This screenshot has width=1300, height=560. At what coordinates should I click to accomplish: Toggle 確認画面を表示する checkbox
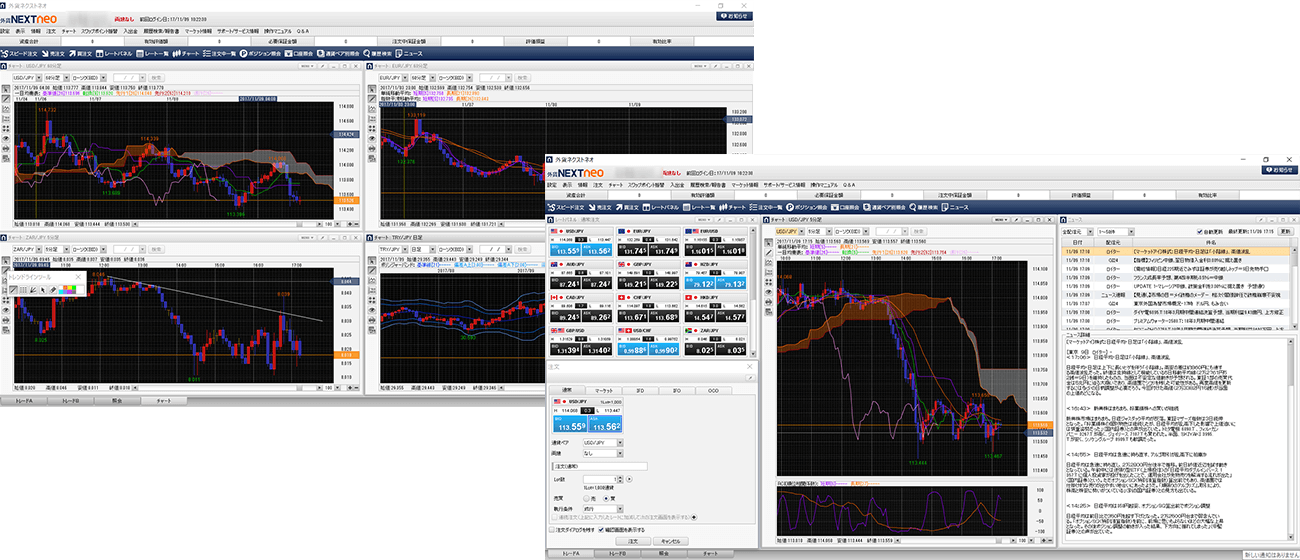pyautogui.click(x=601, y=530)
